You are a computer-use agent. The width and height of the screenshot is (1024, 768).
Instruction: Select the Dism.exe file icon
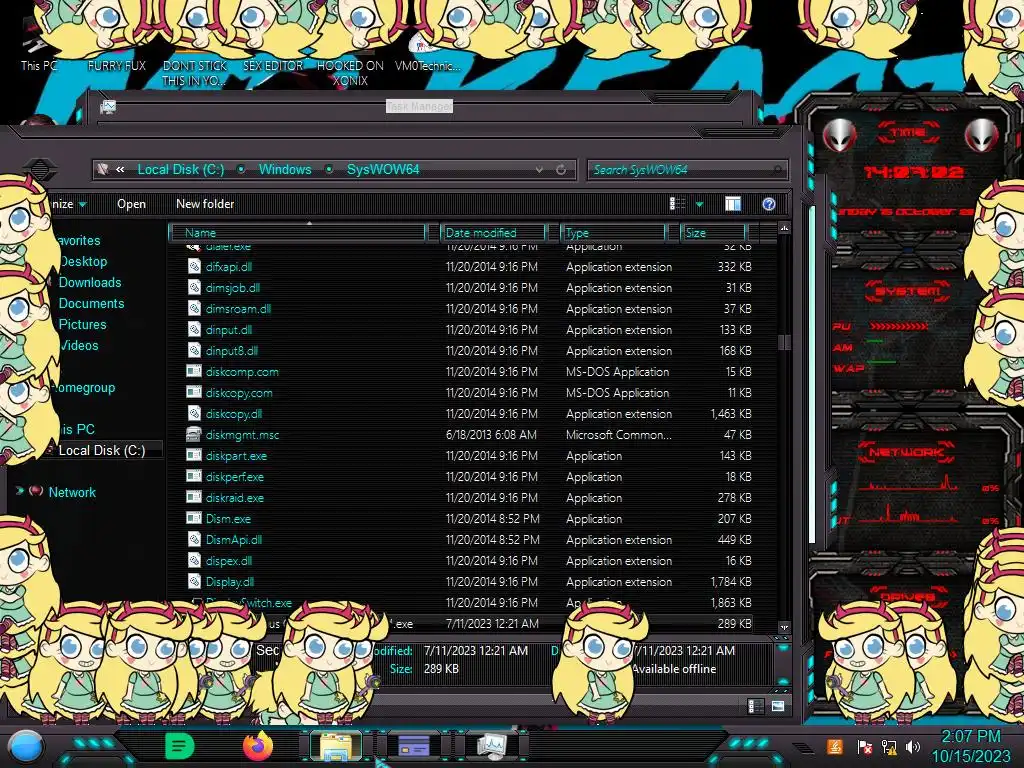pos(194,519)
